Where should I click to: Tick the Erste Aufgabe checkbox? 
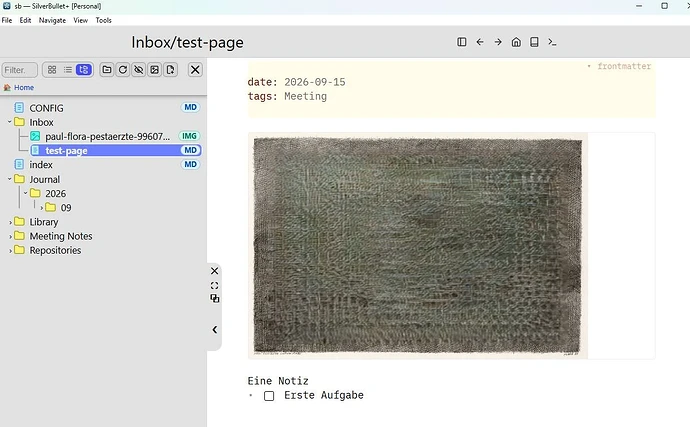pos(269,396)
